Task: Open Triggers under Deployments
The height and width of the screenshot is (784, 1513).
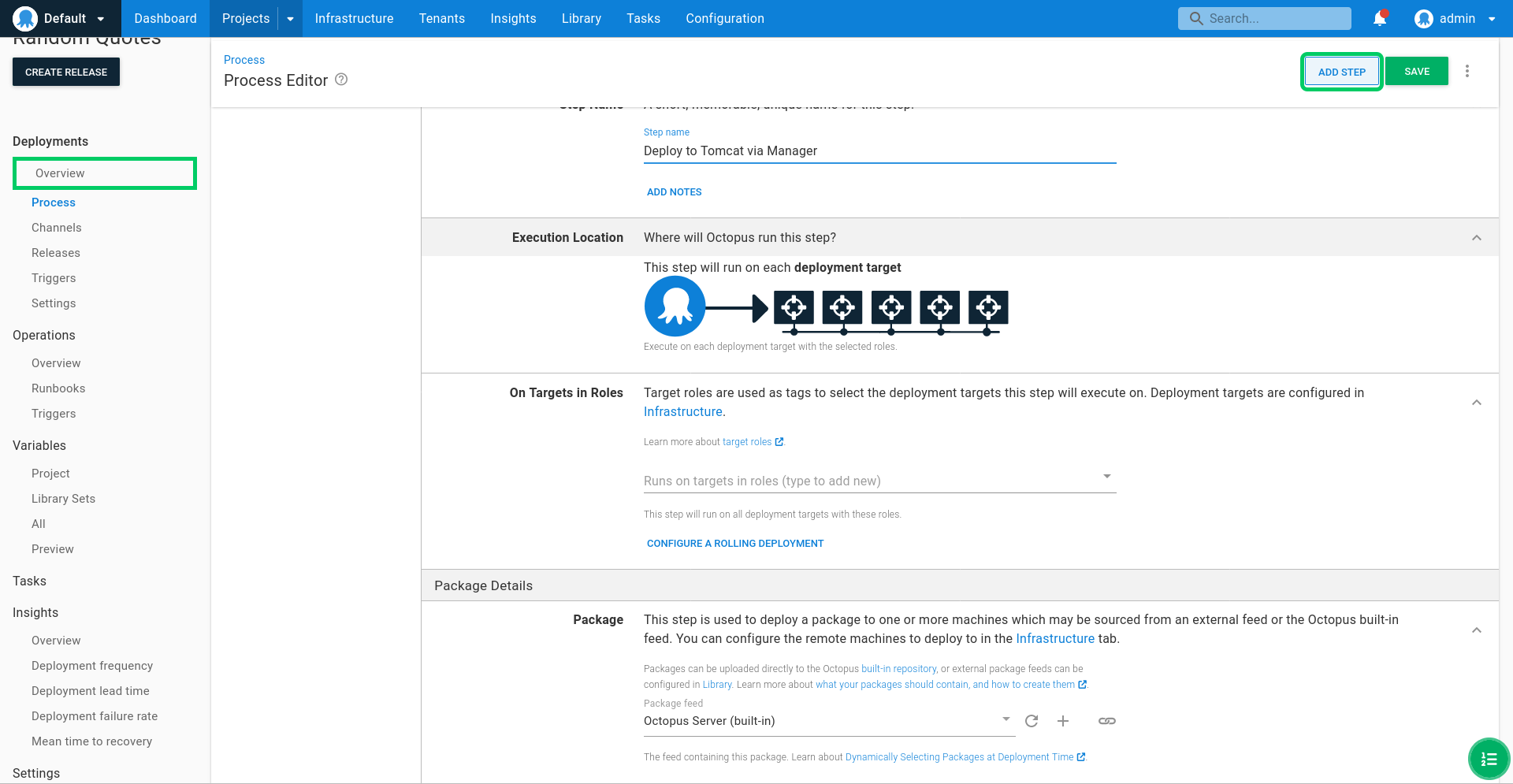Action: click(x=54, y=278)
